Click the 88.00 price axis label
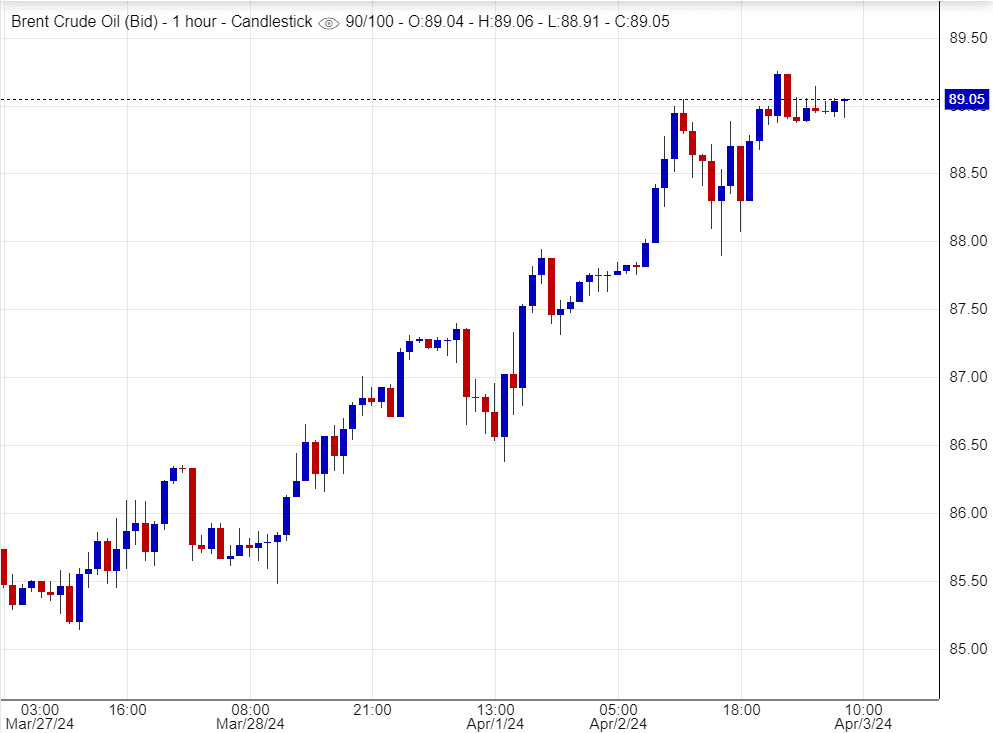The height and width of the screenshot is (733, 993). [x=968, y=241]
